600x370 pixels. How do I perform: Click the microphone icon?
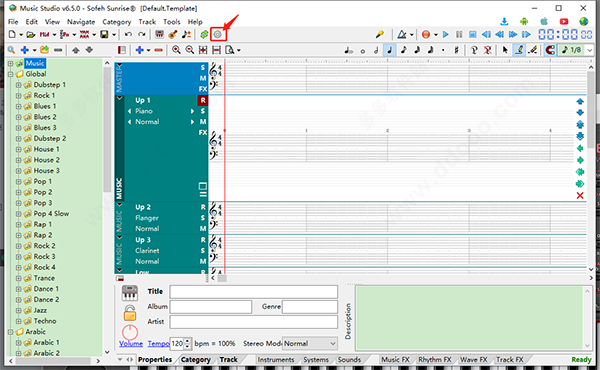coord(380,34)
